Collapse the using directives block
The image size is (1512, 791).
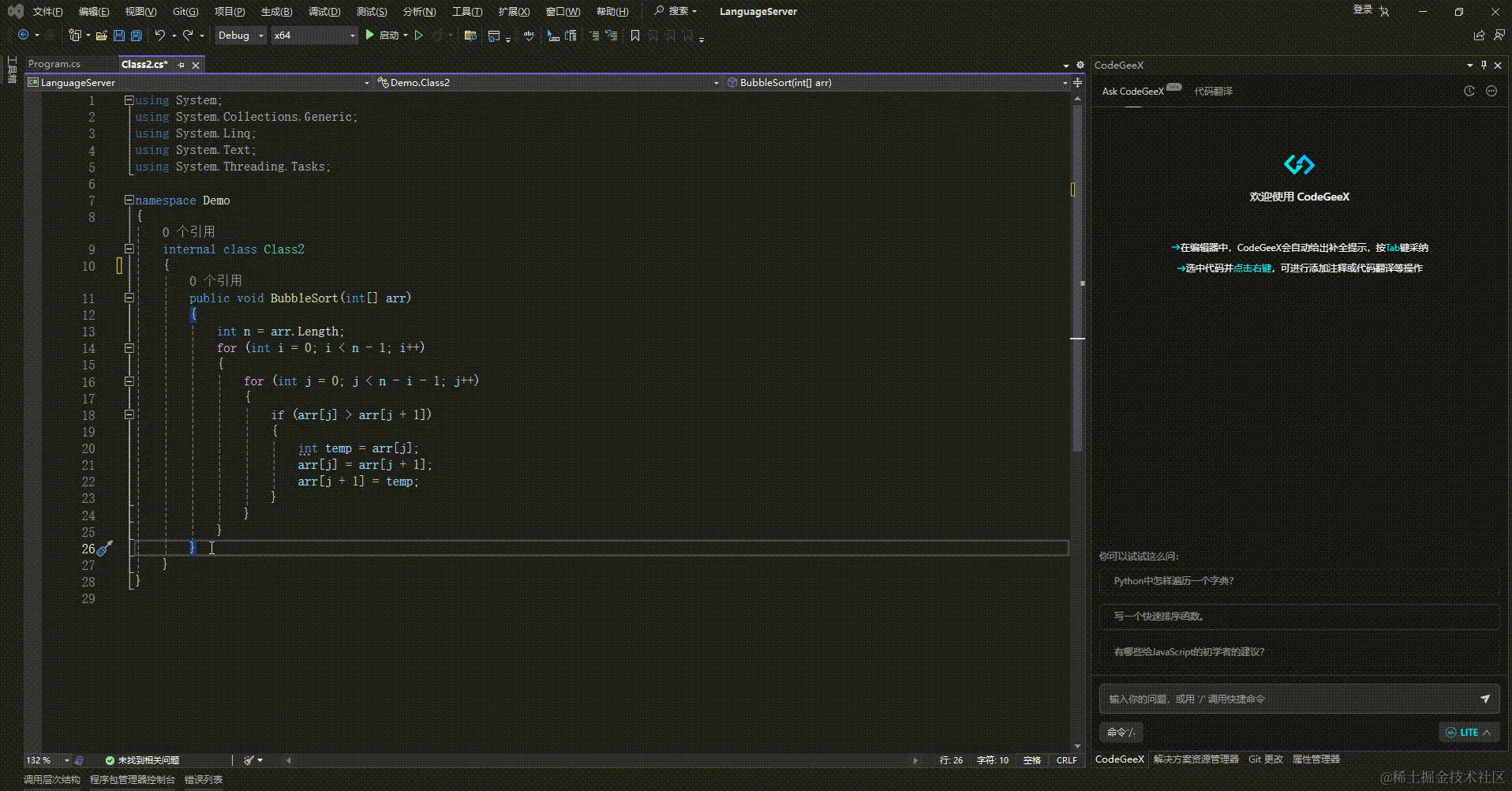(129, 100)
